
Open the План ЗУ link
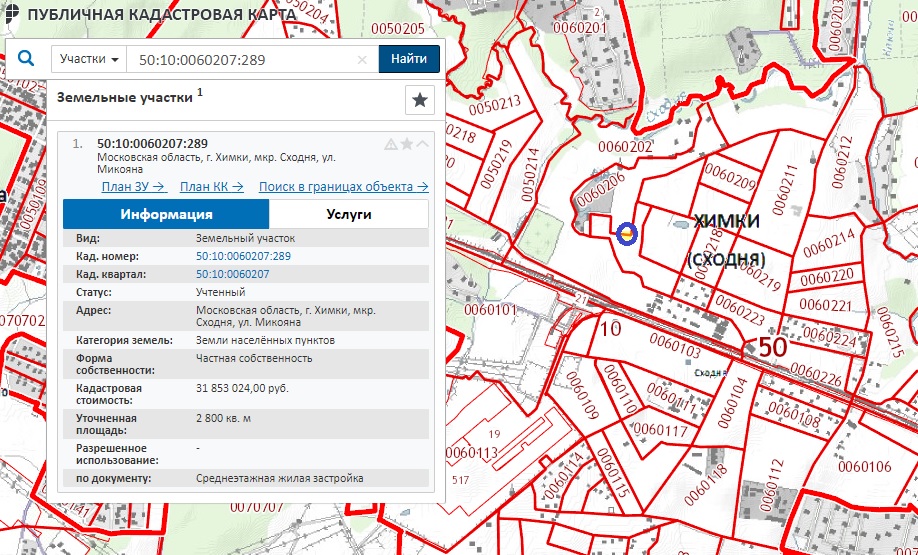coord(133,187)
